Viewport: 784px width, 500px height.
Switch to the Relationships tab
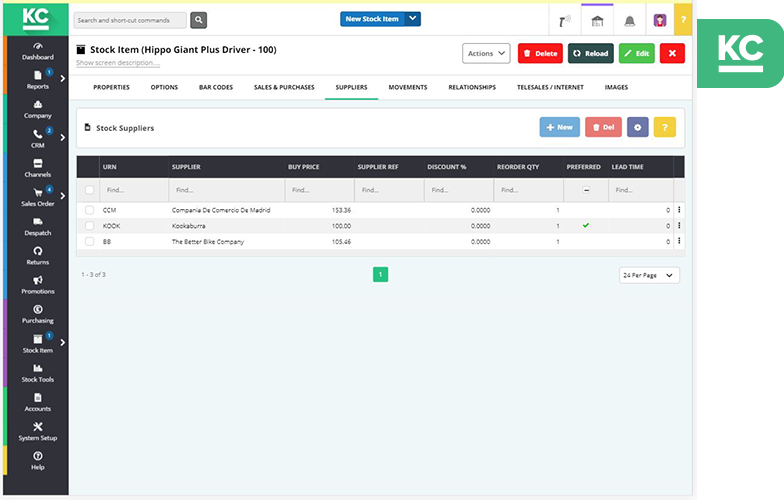[x=472, y=88]
